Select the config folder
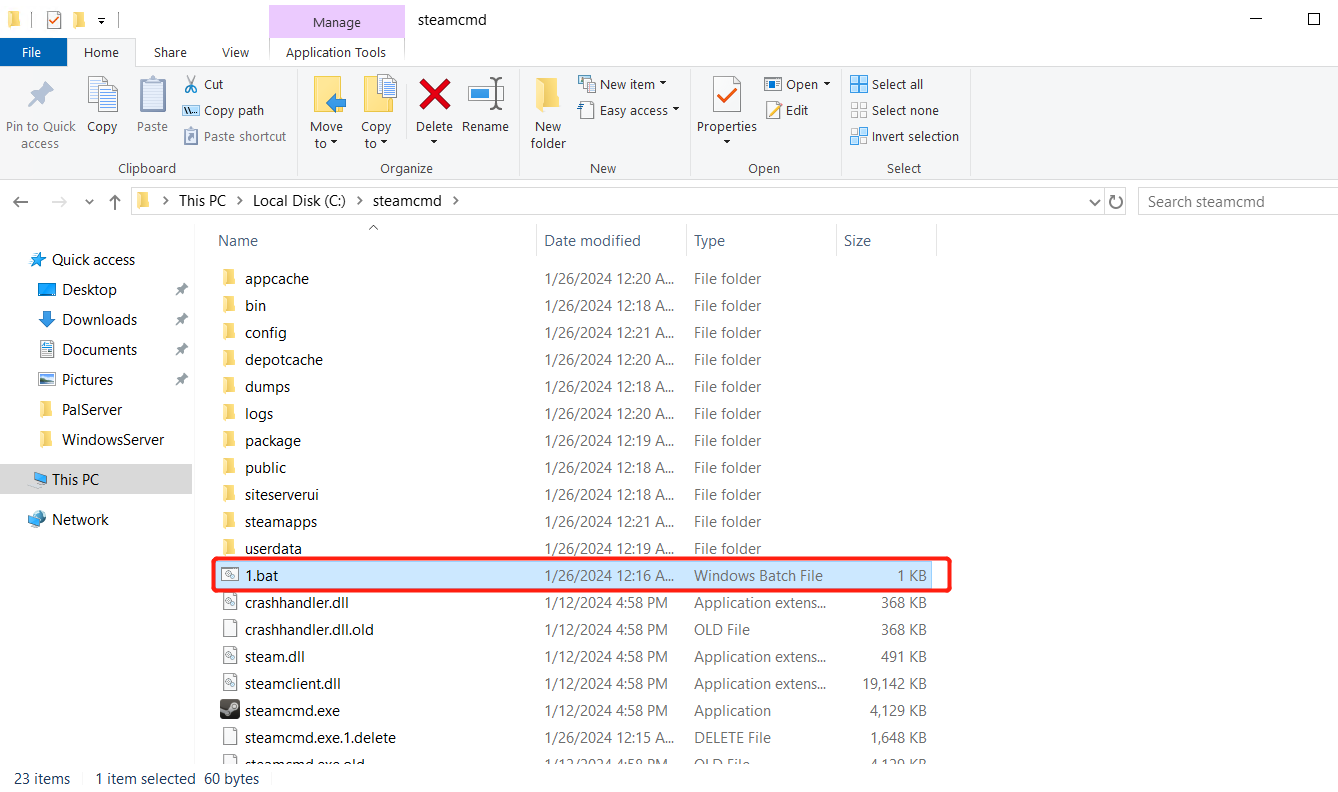The width and height of the screenshot is (1338, 792). pos(265,332)
